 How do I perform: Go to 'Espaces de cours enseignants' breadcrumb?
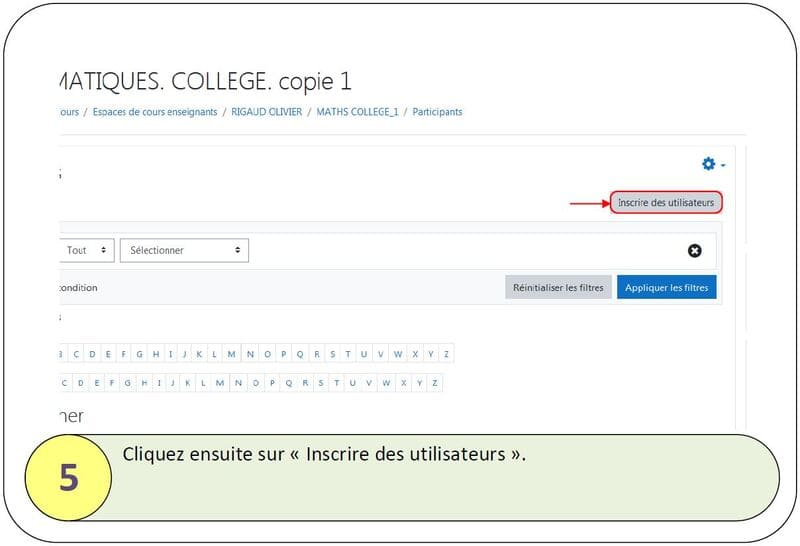(155, 112)
